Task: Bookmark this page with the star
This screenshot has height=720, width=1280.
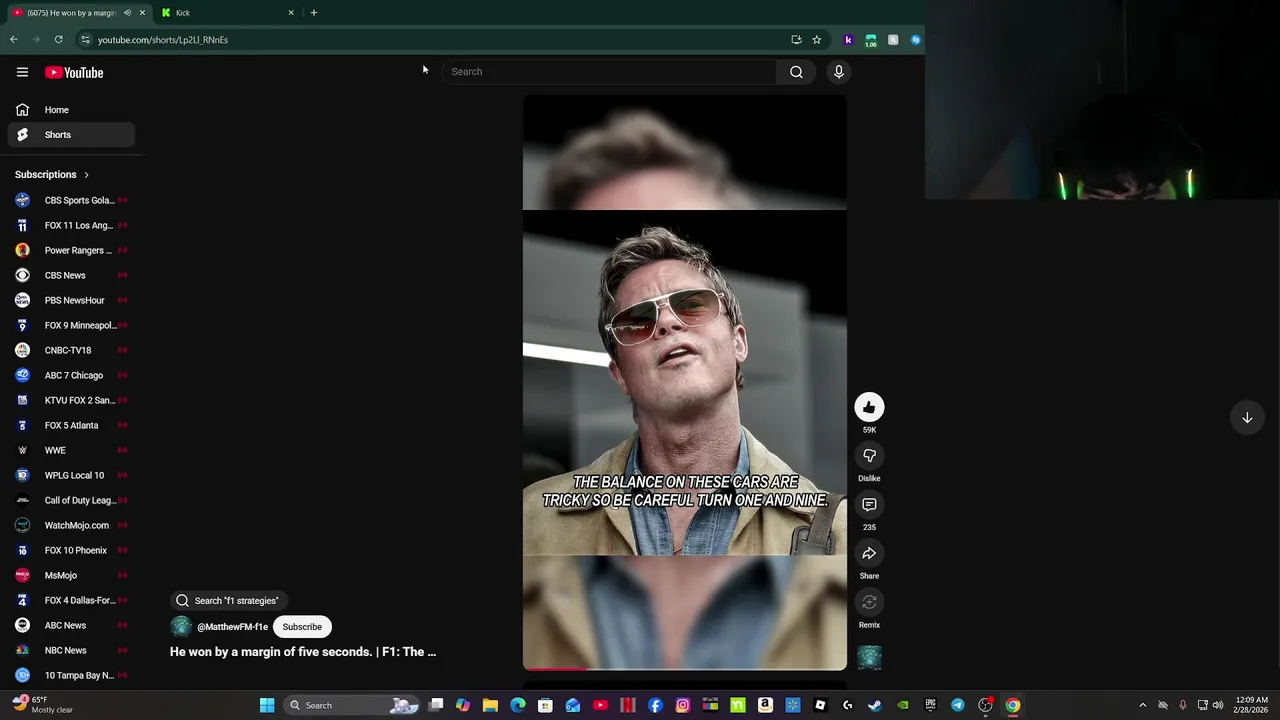Action: [817, 40]
